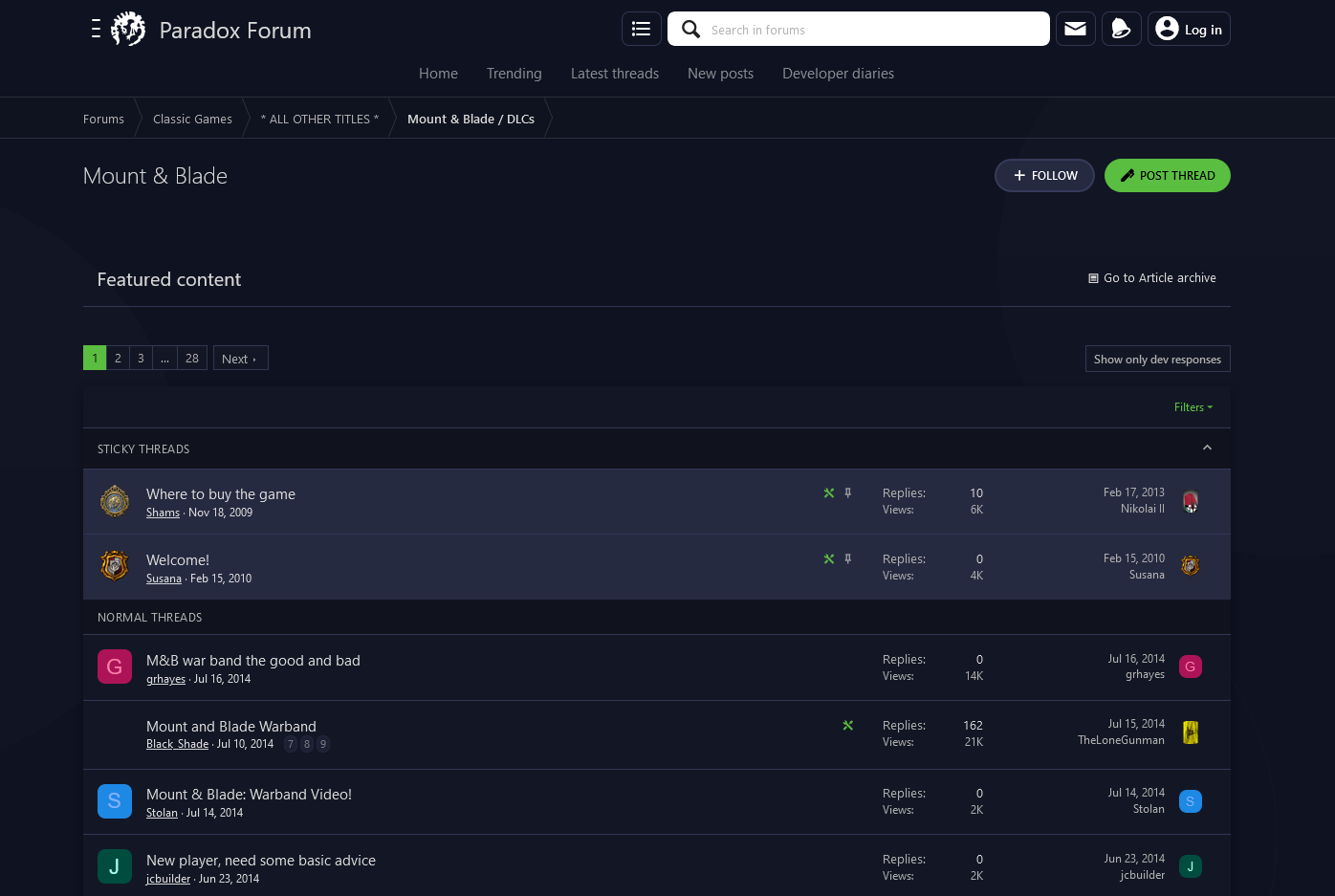Click Nikolai II last-poster avatar
The height and width of the screenshot is (896, 1335).
click(1191, 501)
